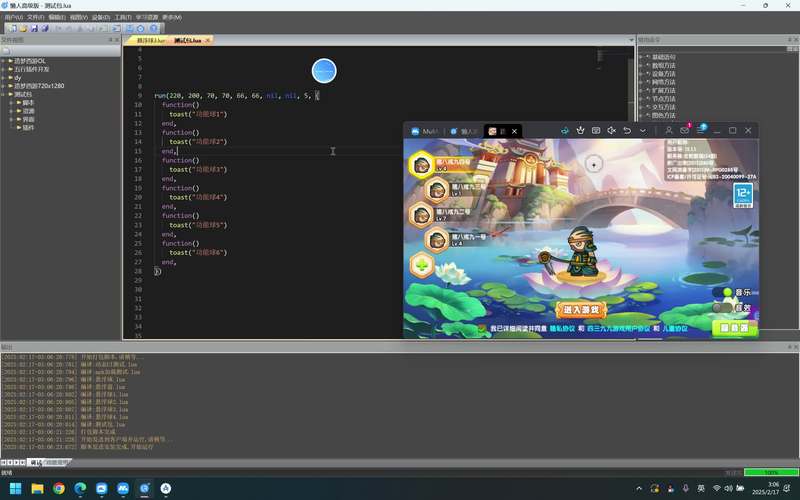The width and height of the screenshot is (800, 500).
Task: Open the 工具(T) menu
Action: tap(123, 17)
